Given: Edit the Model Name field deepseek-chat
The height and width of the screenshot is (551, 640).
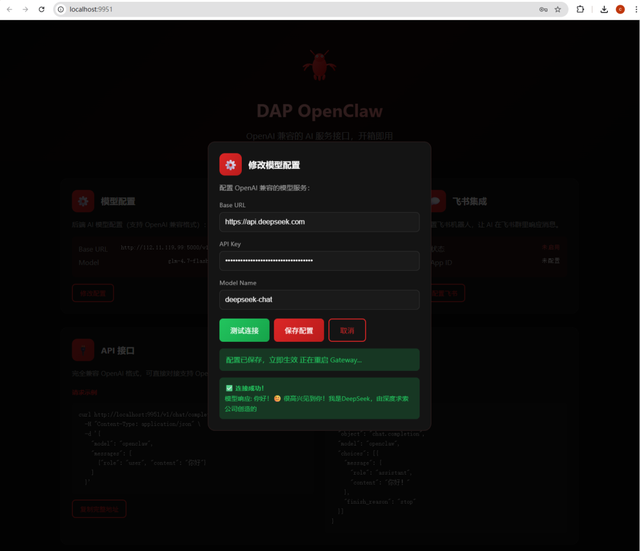Looking at the screenshot, I should coord(319,300).
